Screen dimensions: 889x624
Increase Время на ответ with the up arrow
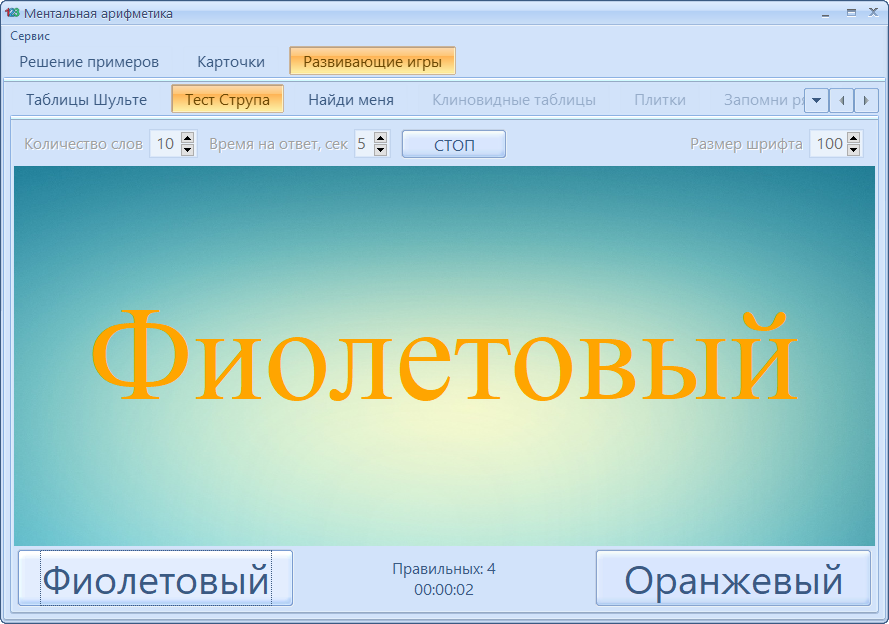(381, 139)
